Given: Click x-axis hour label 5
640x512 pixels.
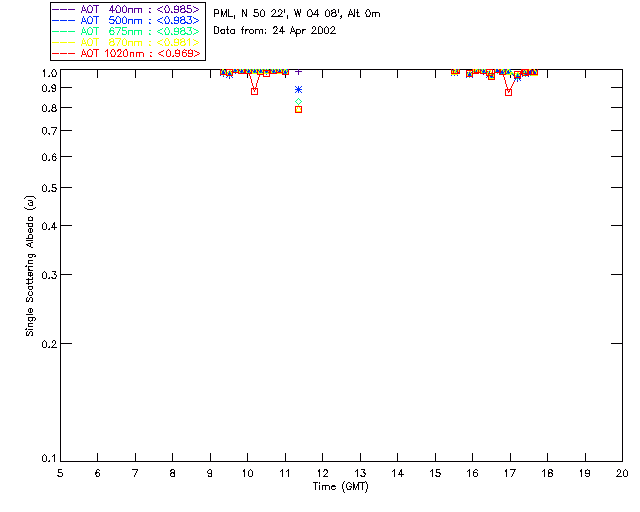Looking at the screenshot, I should click(x=60, y=473).
